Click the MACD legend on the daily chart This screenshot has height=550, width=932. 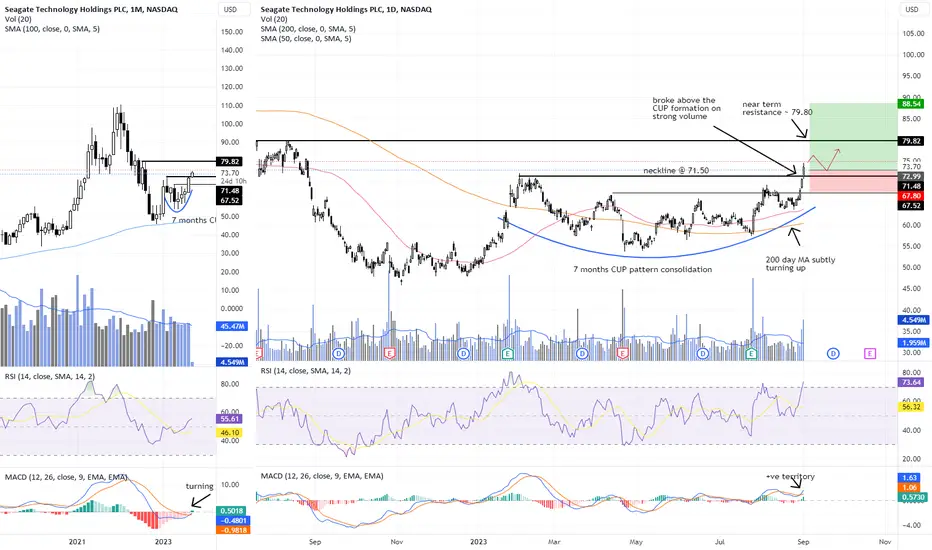click(x=322, y=476)
